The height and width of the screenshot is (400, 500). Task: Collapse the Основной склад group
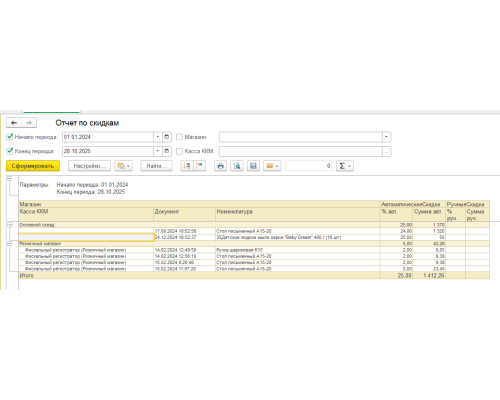point(10,225)
